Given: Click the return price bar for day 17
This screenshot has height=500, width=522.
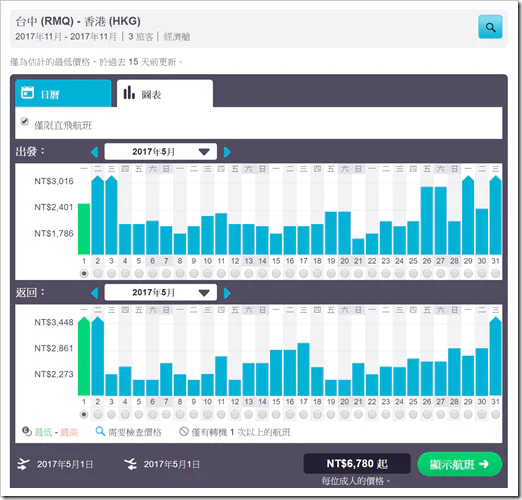Looking at the screenshot, I should coord(303,369).
